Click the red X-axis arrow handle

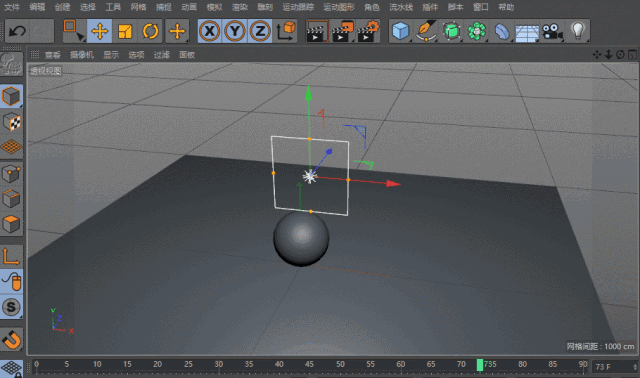click(393, 184)
